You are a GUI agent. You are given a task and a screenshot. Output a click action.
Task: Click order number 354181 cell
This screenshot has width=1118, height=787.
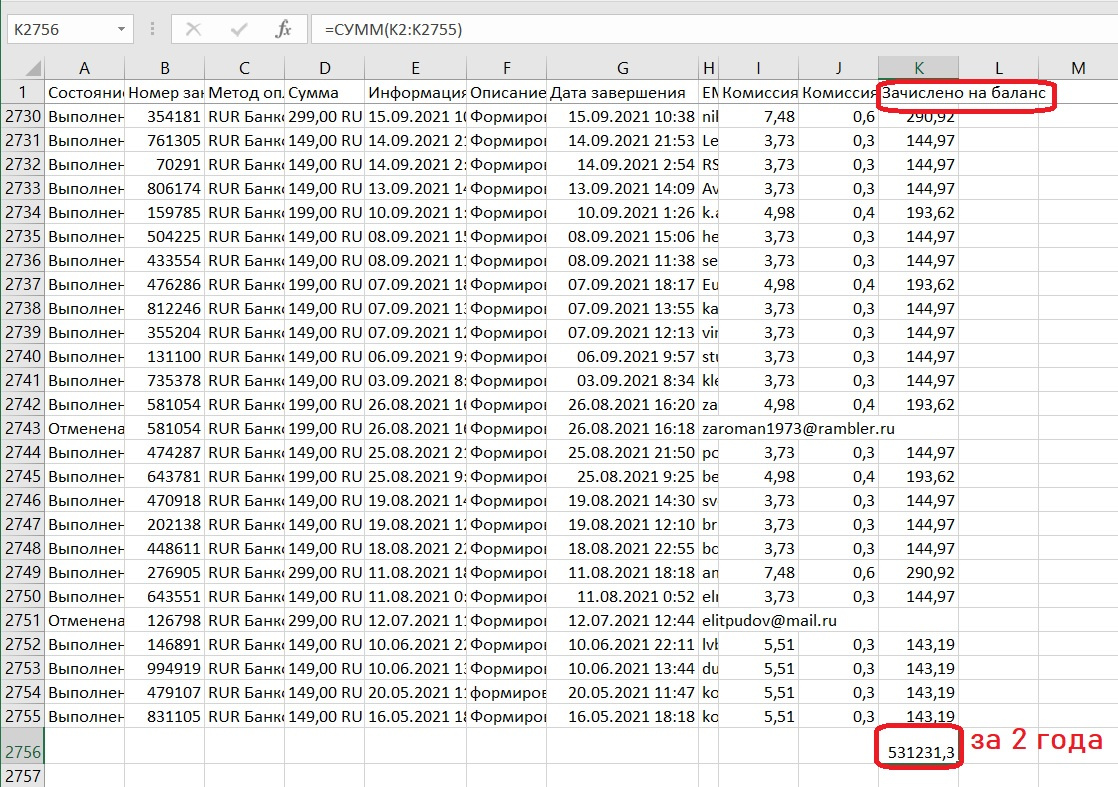(164, 116)
